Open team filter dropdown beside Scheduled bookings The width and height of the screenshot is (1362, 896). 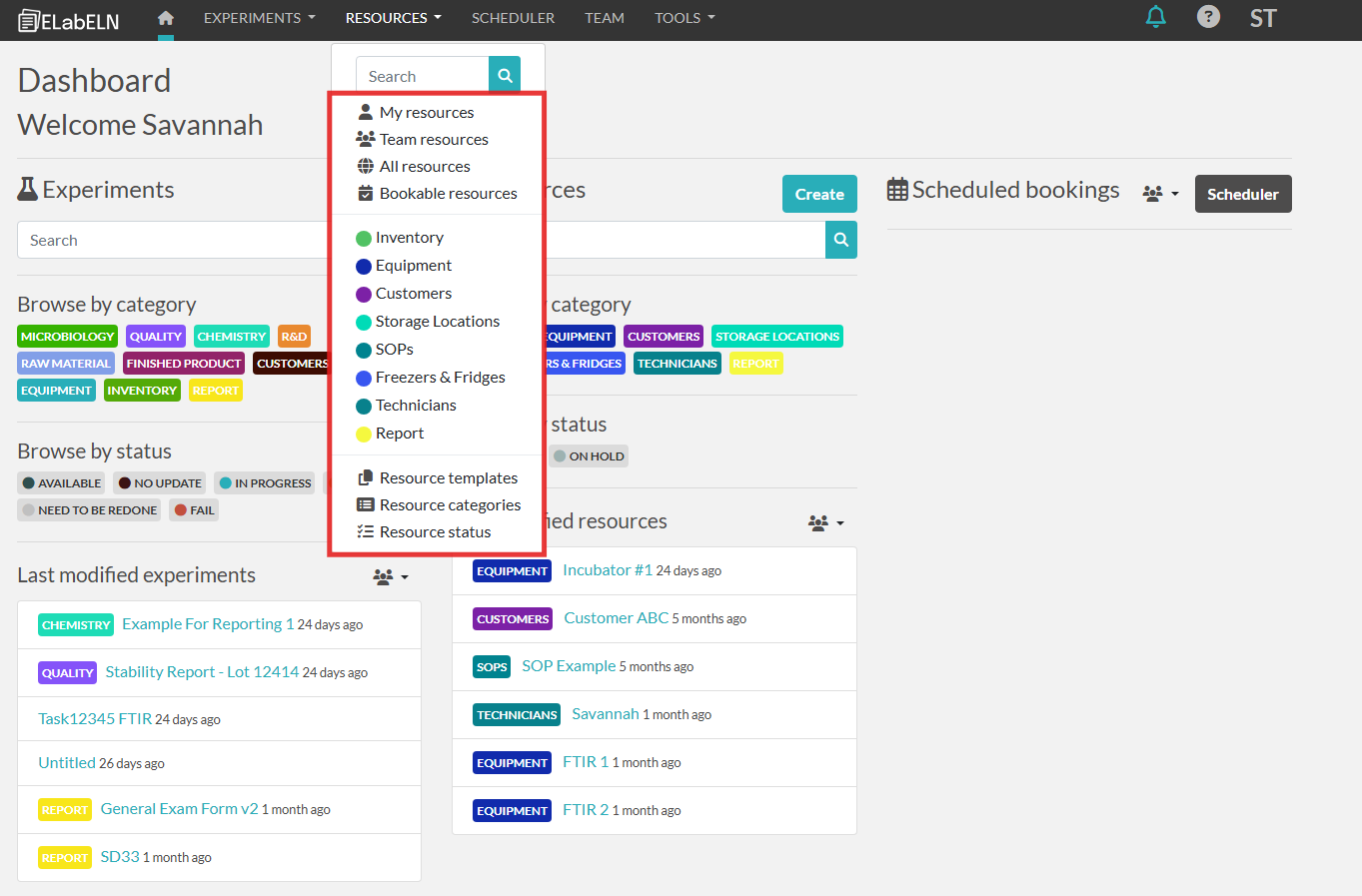click(1160, 194)
